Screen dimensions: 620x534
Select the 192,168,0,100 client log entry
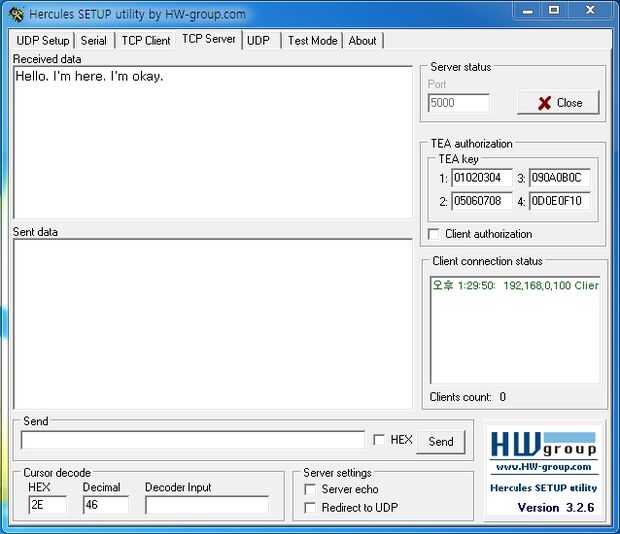coord(515,285)
